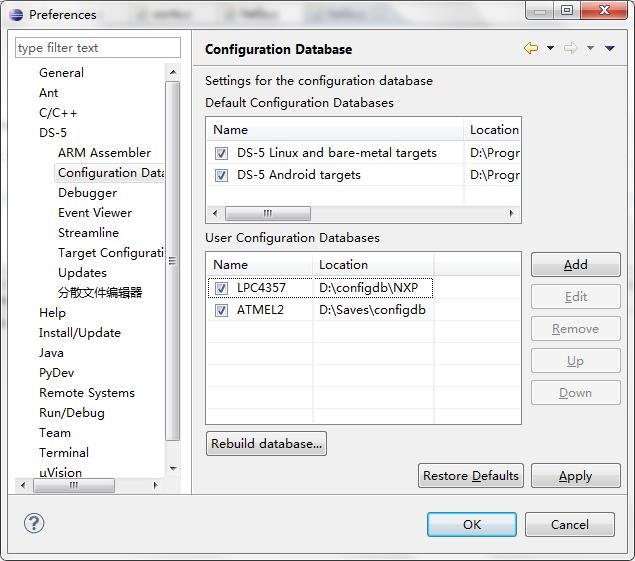Viewport: 635px width, 561px height.
Task: Open Debugger preferences page
Action: pyautogui.click(x=87, y=193)
